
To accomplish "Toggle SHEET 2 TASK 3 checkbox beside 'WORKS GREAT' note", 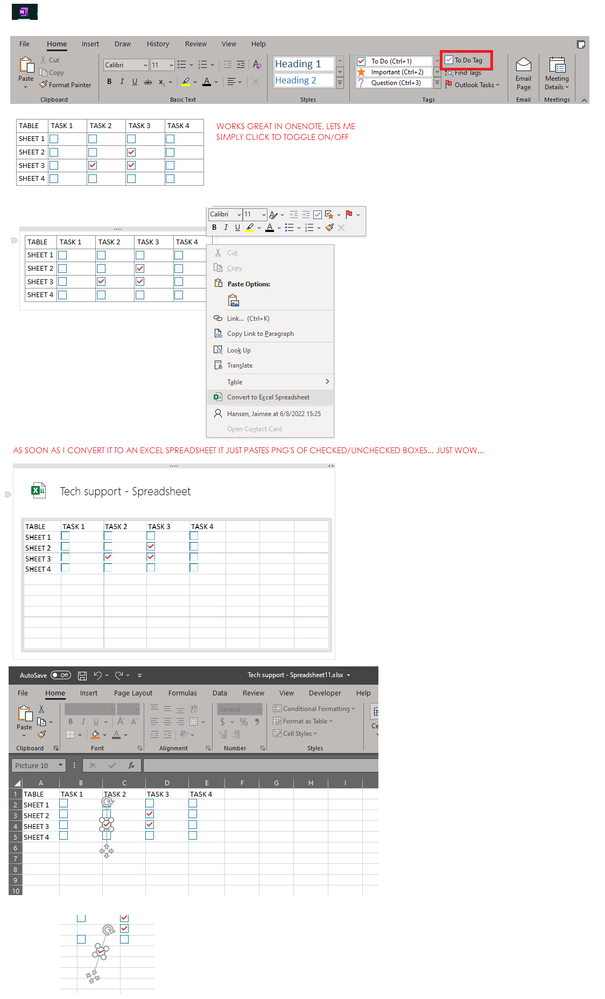I will pyautogui.click(x=131, y=152).
